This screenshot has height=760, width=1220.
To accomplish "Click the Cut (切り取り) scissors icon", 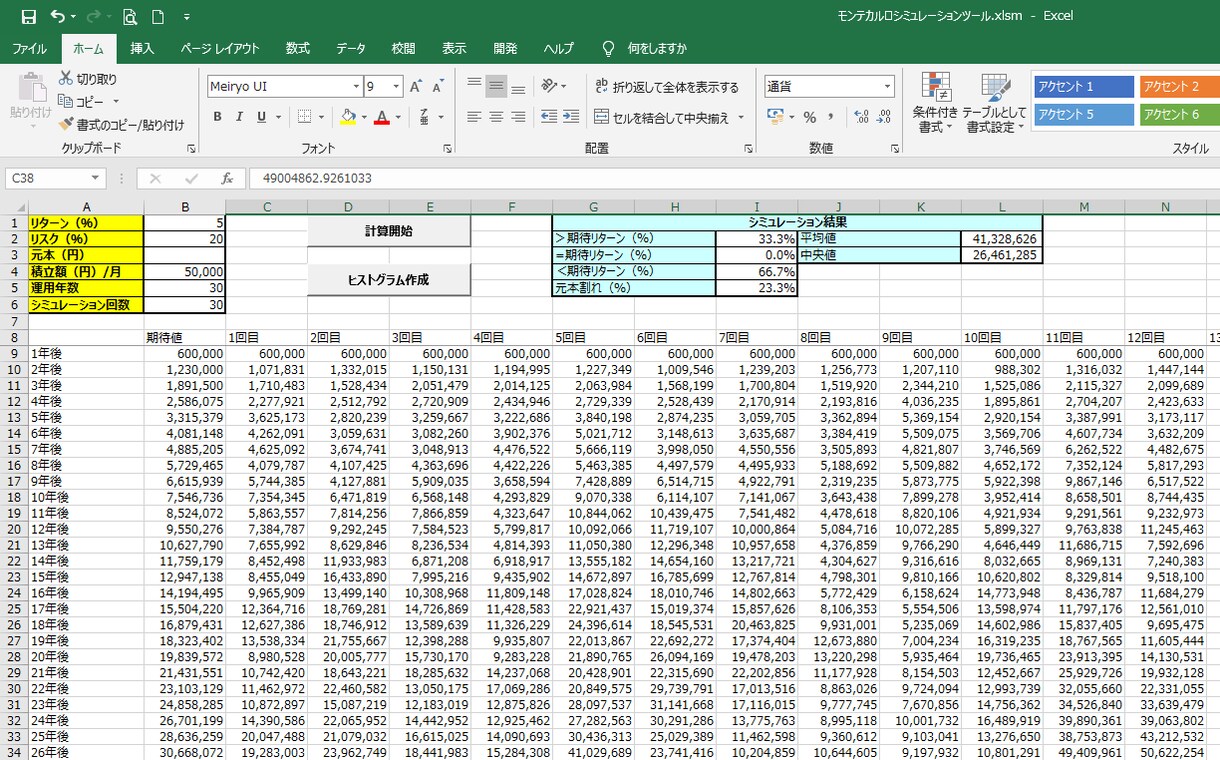I will [66, 79].
